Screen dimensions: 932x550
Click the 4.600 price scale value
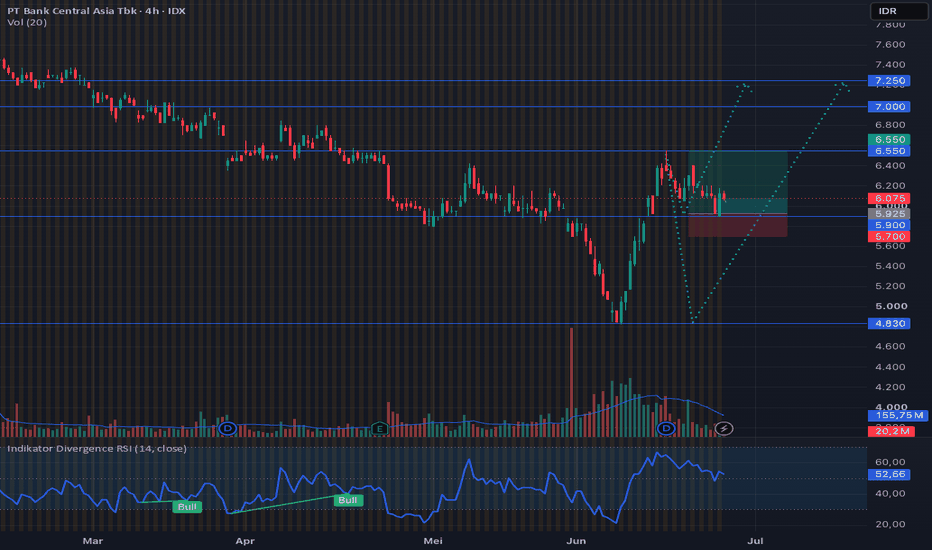pos(890,346)
